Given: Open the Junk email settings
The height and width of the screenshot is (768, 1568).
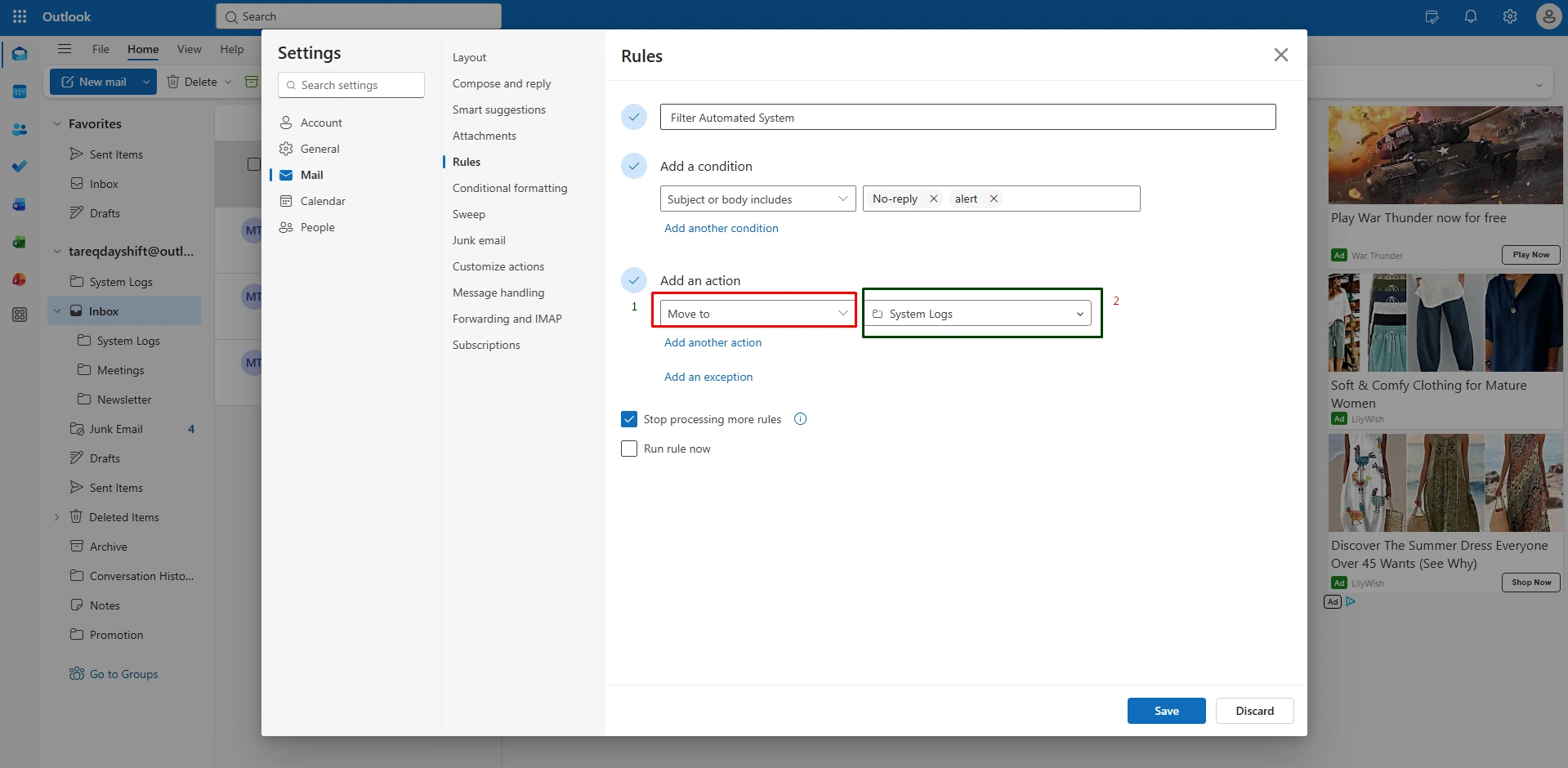Looking at the screenshot, I should (x=479, y=240).
